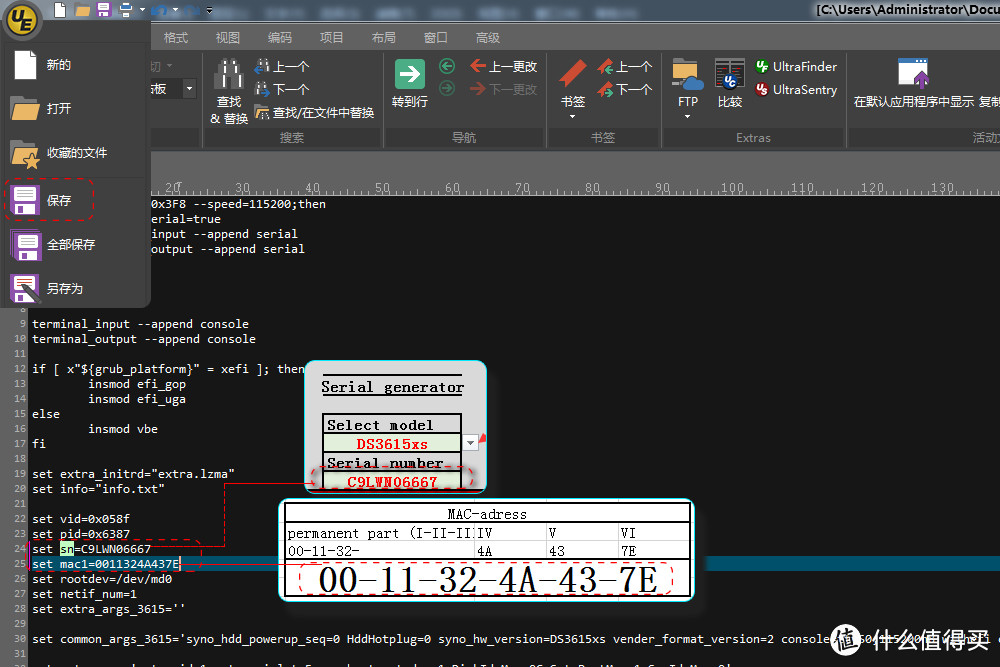Jump to 上一更改 previous change
Image resolution: width=1000 pixels, height=667 pixels.
coord(504,66)
